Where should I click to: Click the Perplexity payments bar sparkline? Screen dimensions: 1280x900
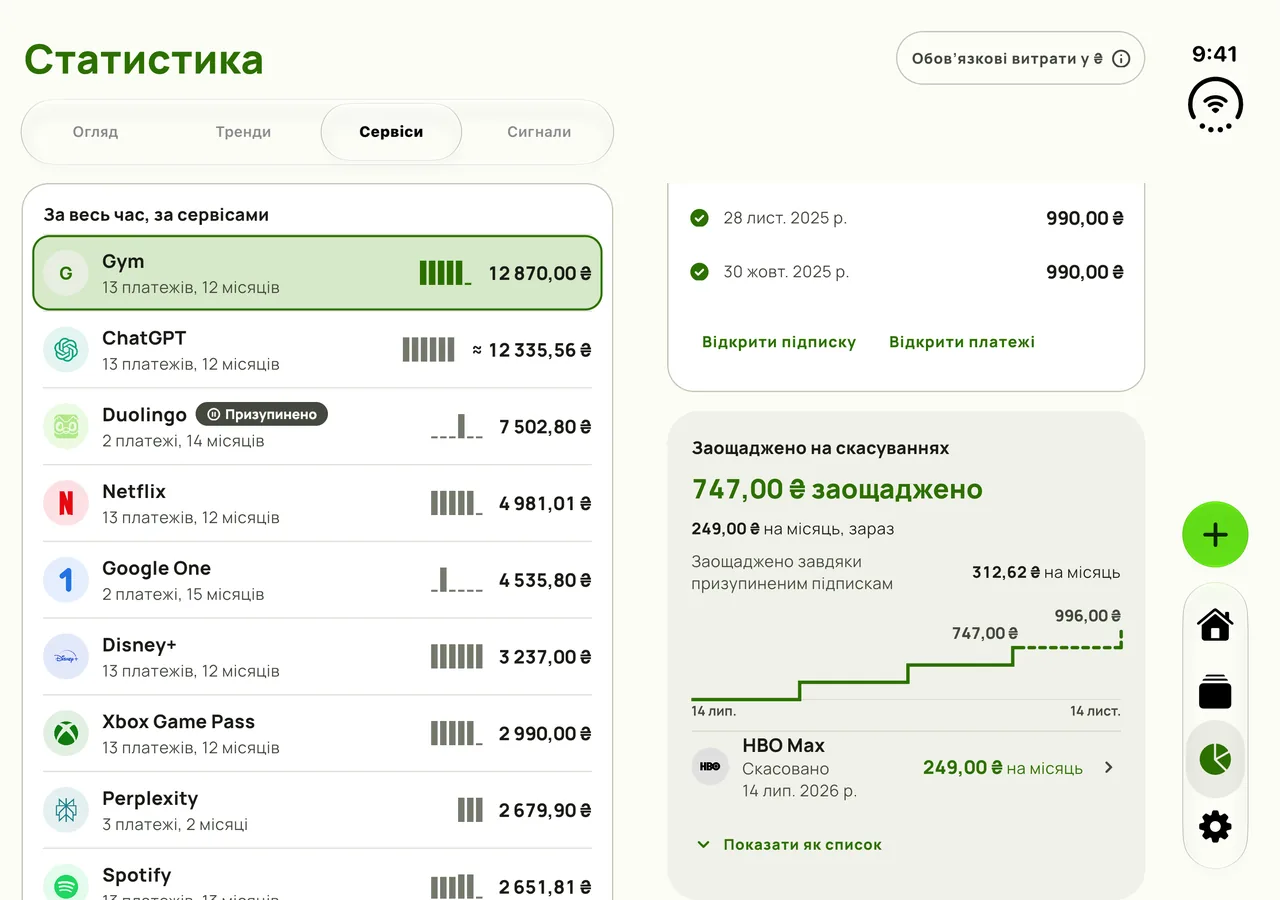tap(470, 810)
